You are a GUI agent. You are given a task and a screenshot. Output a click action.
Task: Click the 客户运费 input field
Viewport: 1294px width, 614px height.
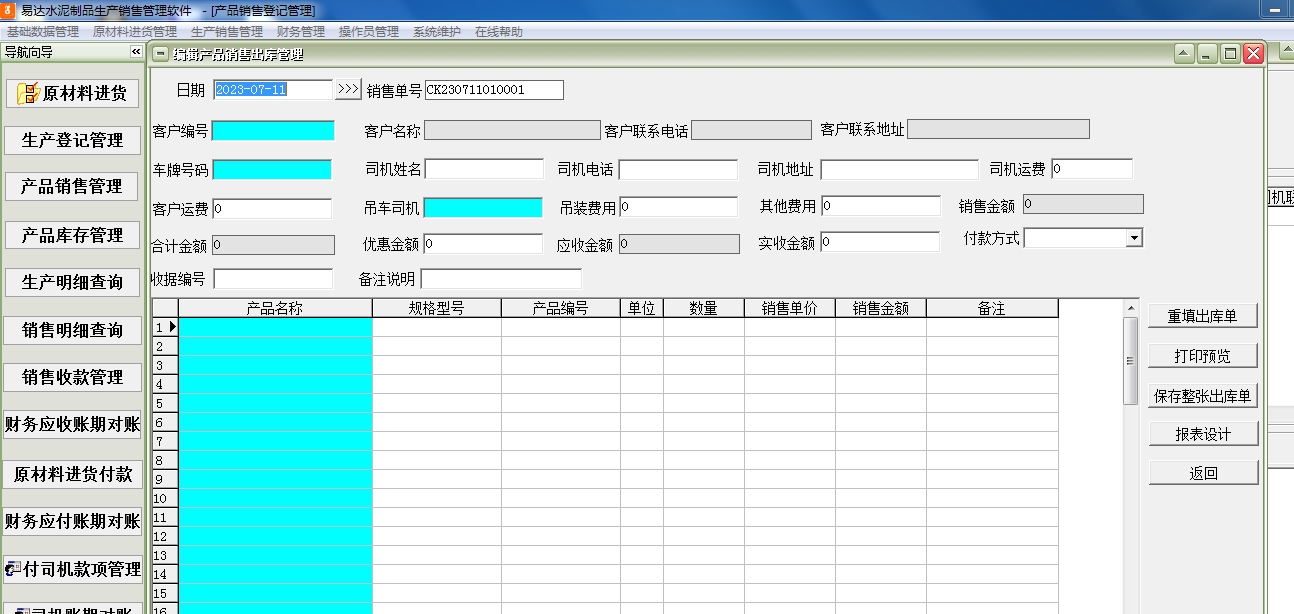[x=272, y=209]
